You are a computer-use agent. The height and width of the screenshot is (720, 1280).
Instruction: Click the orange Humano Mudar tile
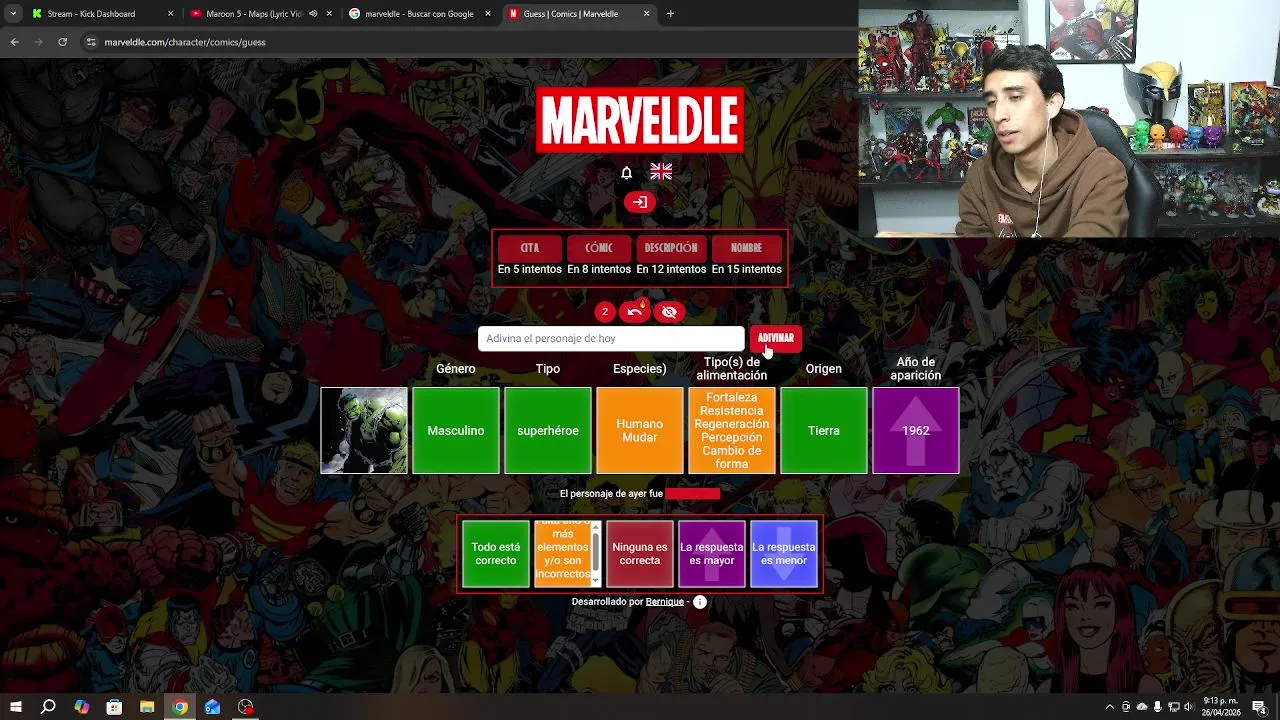pos(640,430)
